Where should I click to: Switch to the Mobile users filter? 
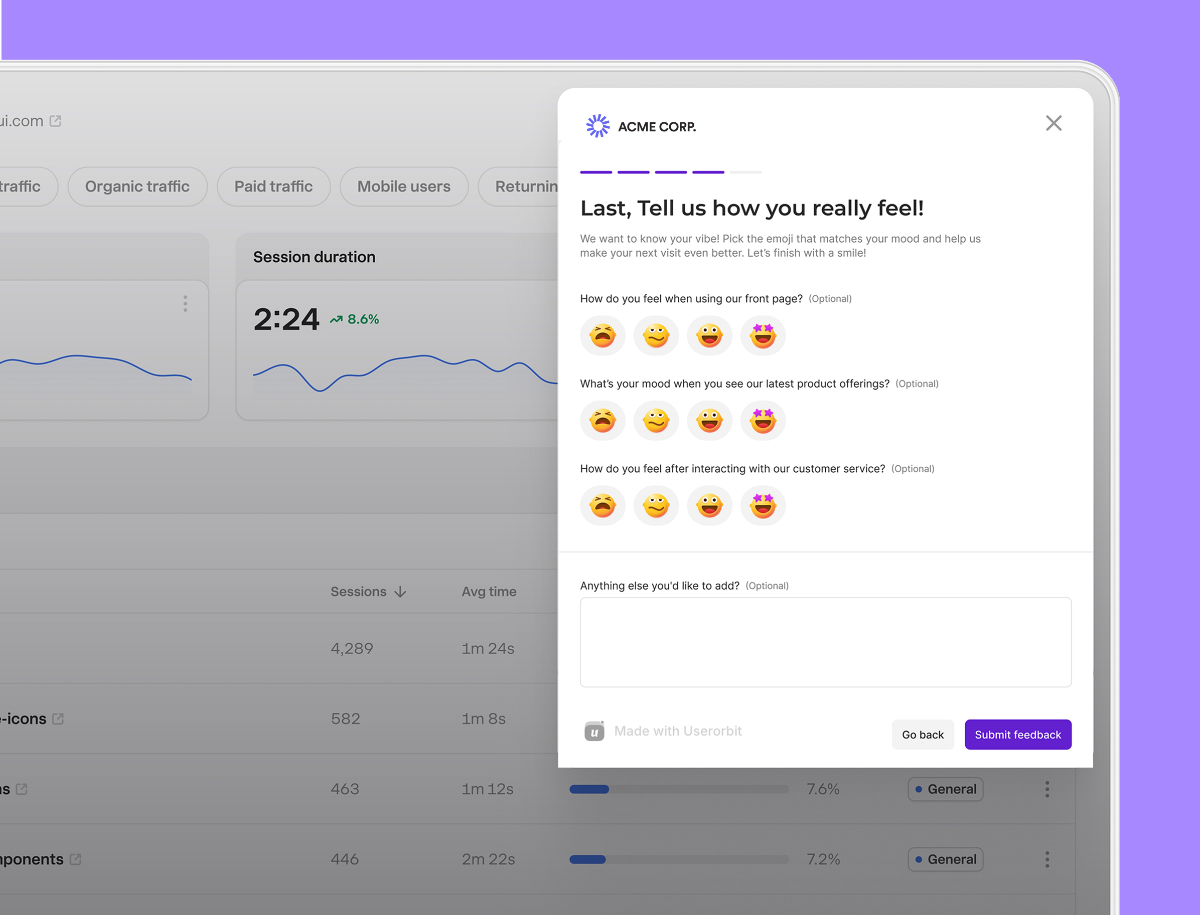[x=404, y=186]
